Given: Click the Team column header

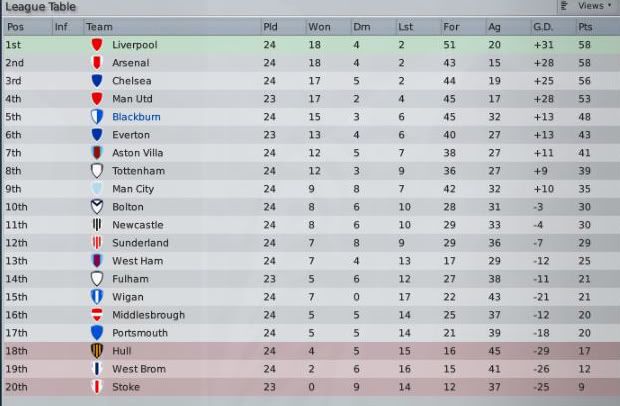Looking at the screenshot, I should 100,26.
